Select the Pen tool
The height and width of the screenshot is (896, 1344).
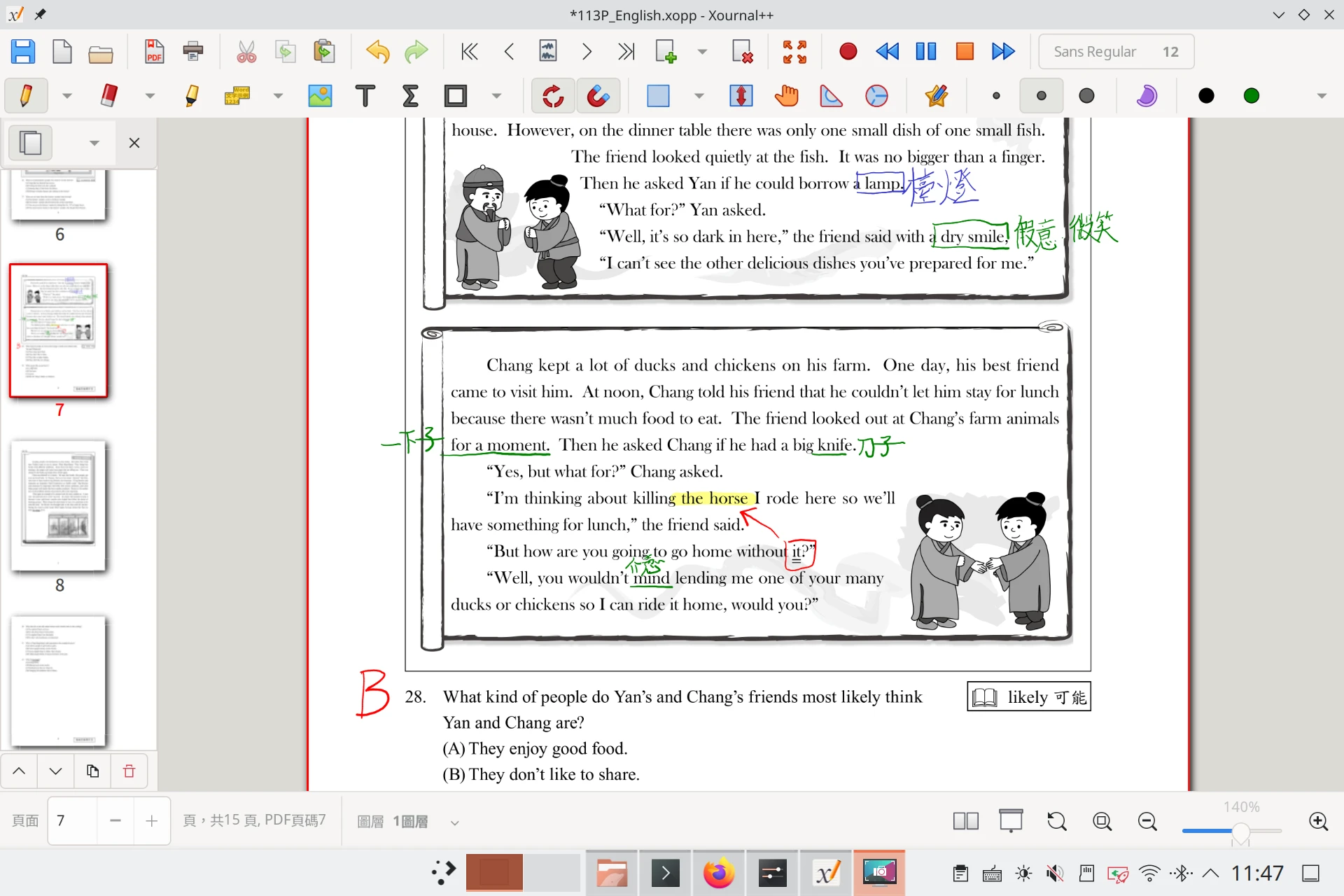(26, 96)
